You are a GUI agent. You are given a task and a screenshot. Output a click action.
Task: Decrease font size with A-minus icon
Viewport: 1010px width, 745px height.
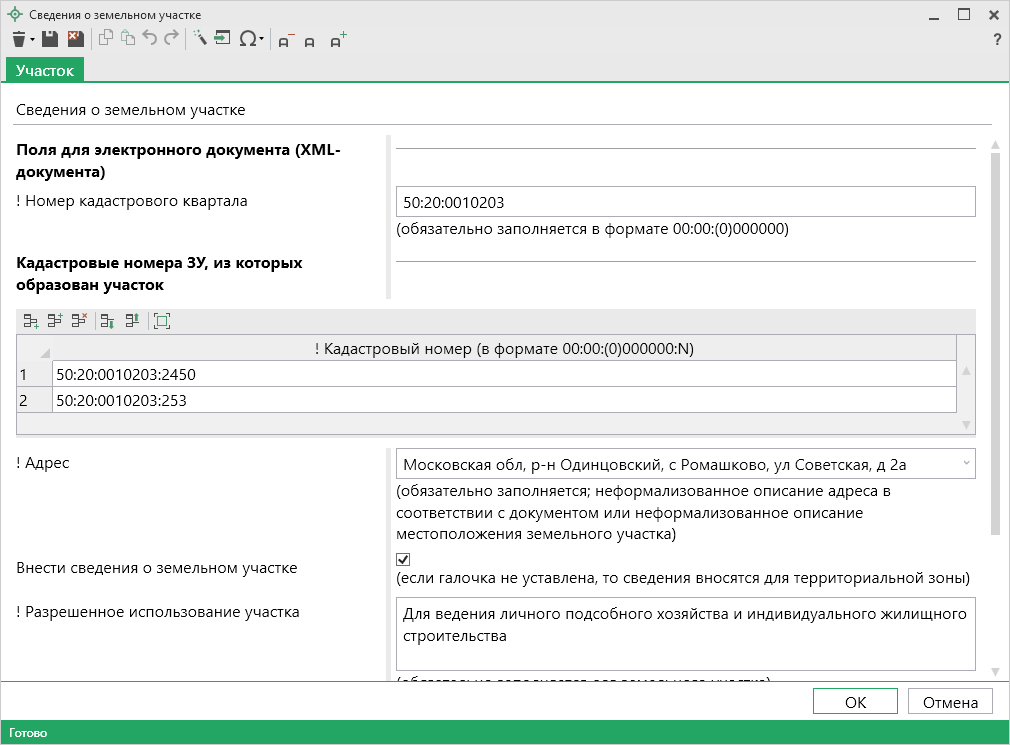285,40
